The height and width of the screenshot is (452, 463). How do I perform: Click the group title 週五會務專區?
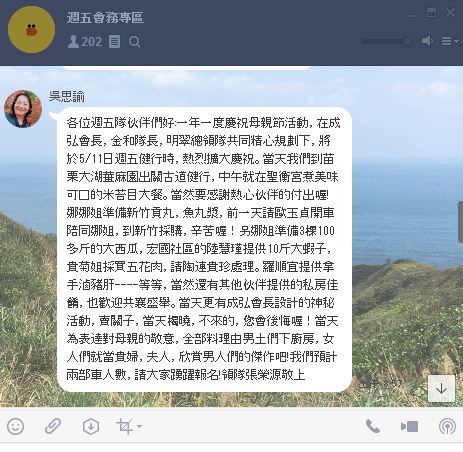point(105,17)
